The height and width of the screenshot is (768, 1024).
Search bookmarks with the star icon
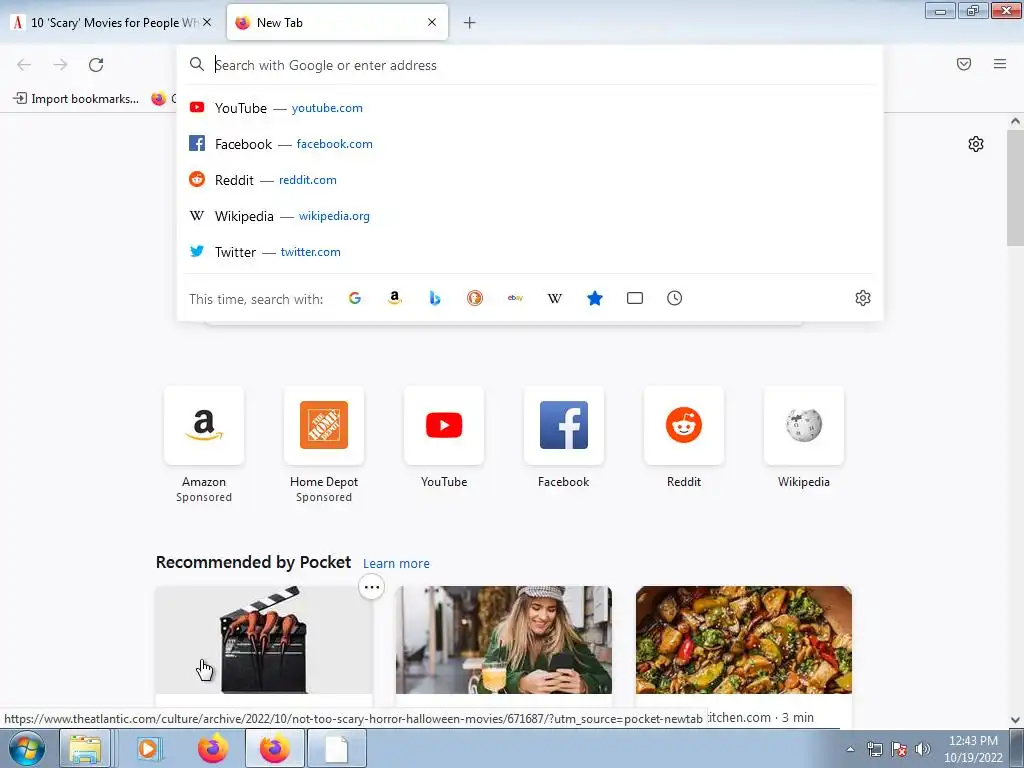595,298
